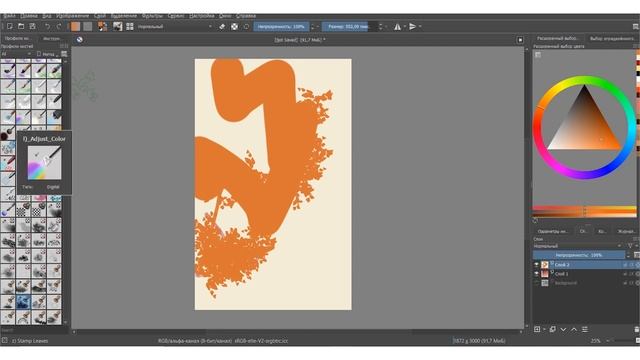The width and height of the screenshot is (640, 360).
Task: Toggle the Preserve alpha icon
Action: (x=234, y=27)
